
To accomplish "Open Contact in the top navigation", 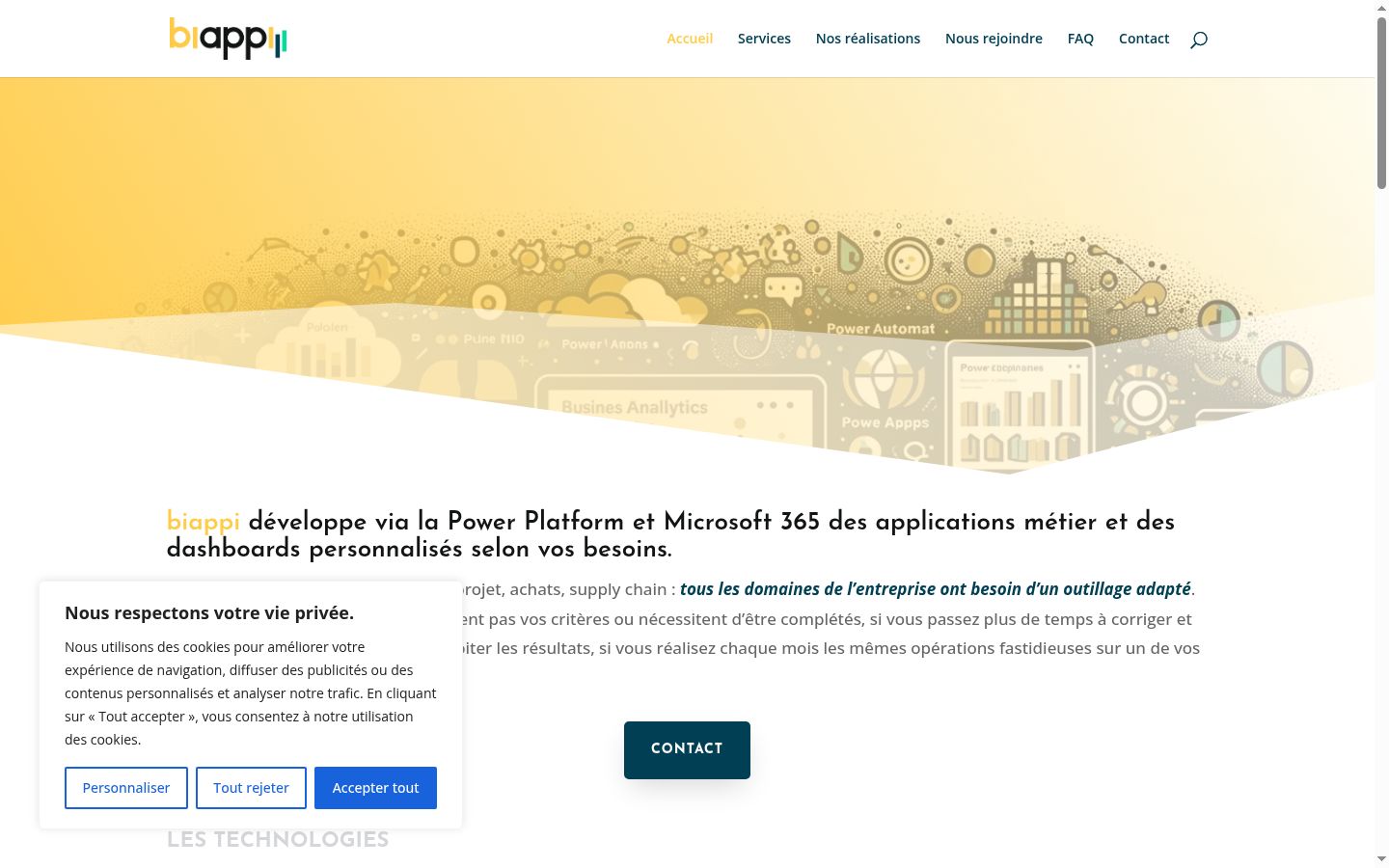I will pos(1144,39).
